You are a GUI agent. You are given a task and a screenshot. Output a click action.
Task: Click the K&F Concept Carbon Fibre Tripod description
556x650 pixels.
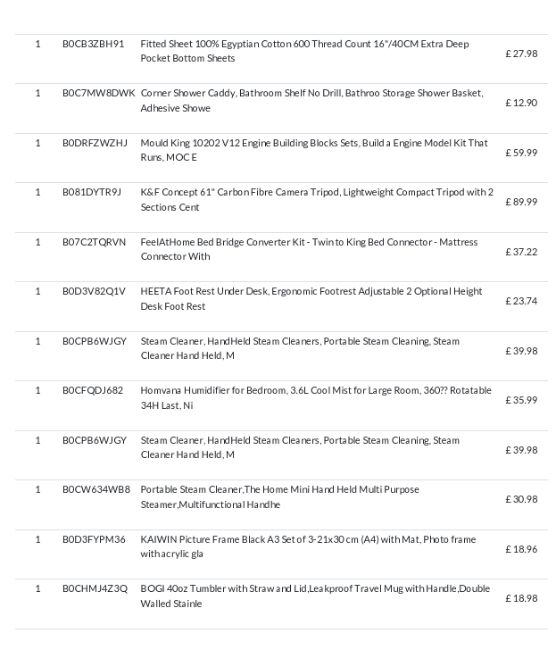point(317,199)
